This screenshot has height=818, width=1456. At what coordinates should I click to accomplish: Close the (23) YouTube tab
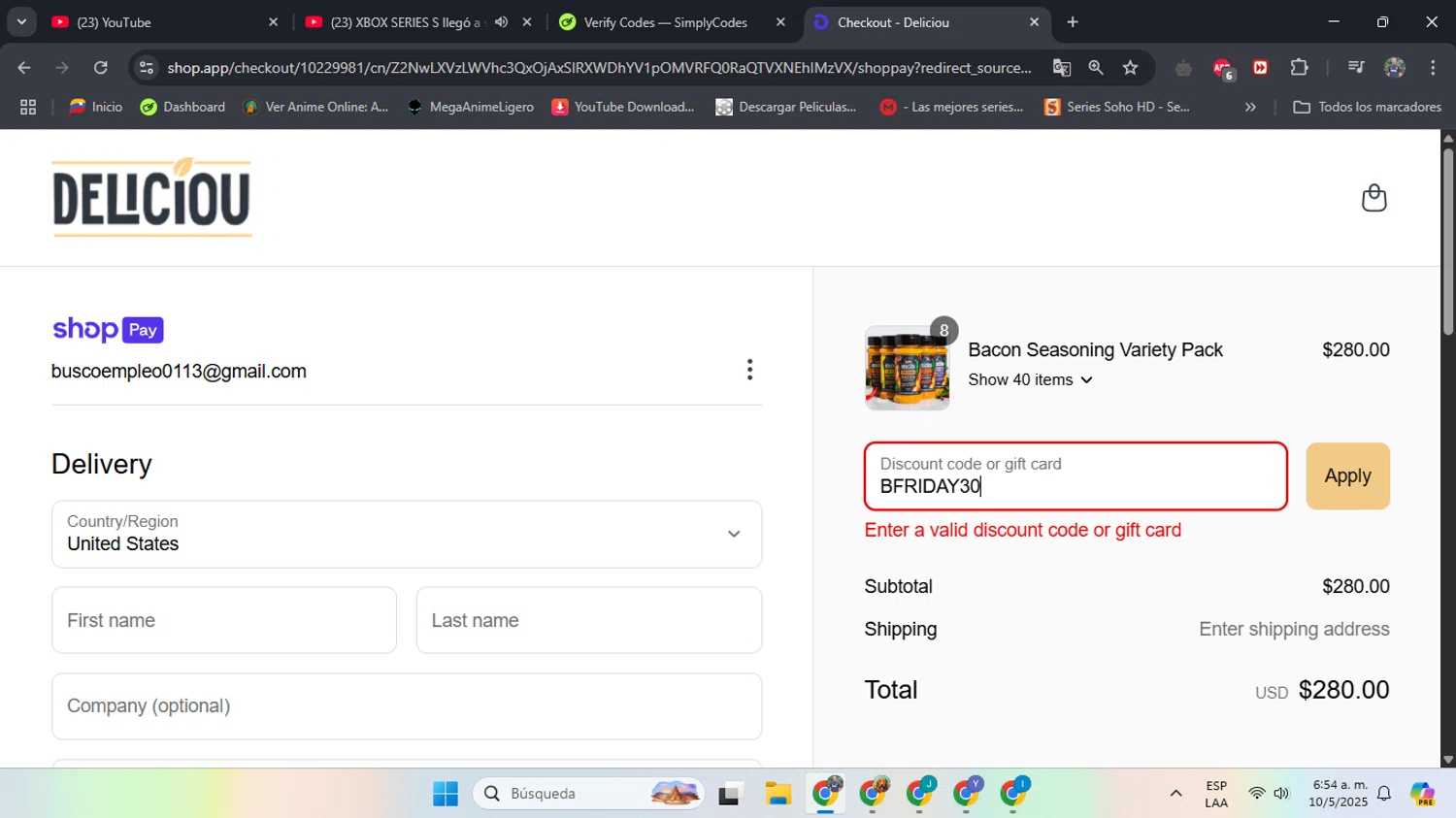pyautogui.click(x=273, y=21)
